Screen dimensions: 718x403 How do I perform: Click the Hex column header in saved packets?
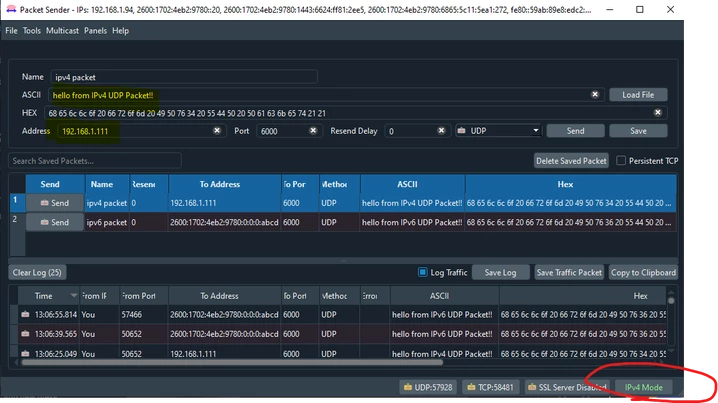tap(571, 184)
